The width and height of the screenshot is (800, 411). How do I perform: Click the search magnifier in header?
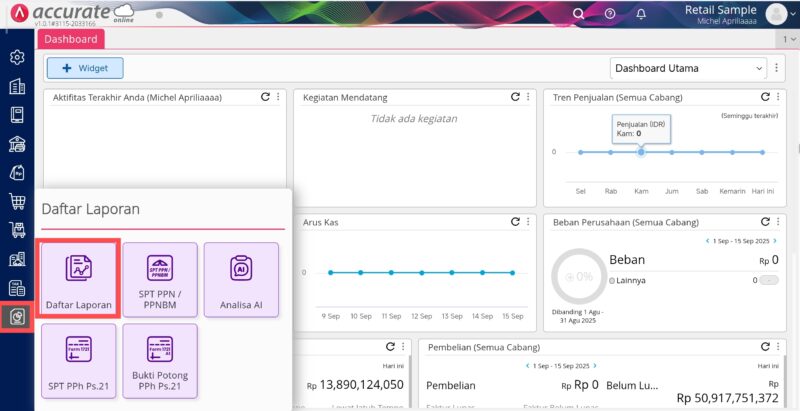pyautogui.click(x=579, y=13)
